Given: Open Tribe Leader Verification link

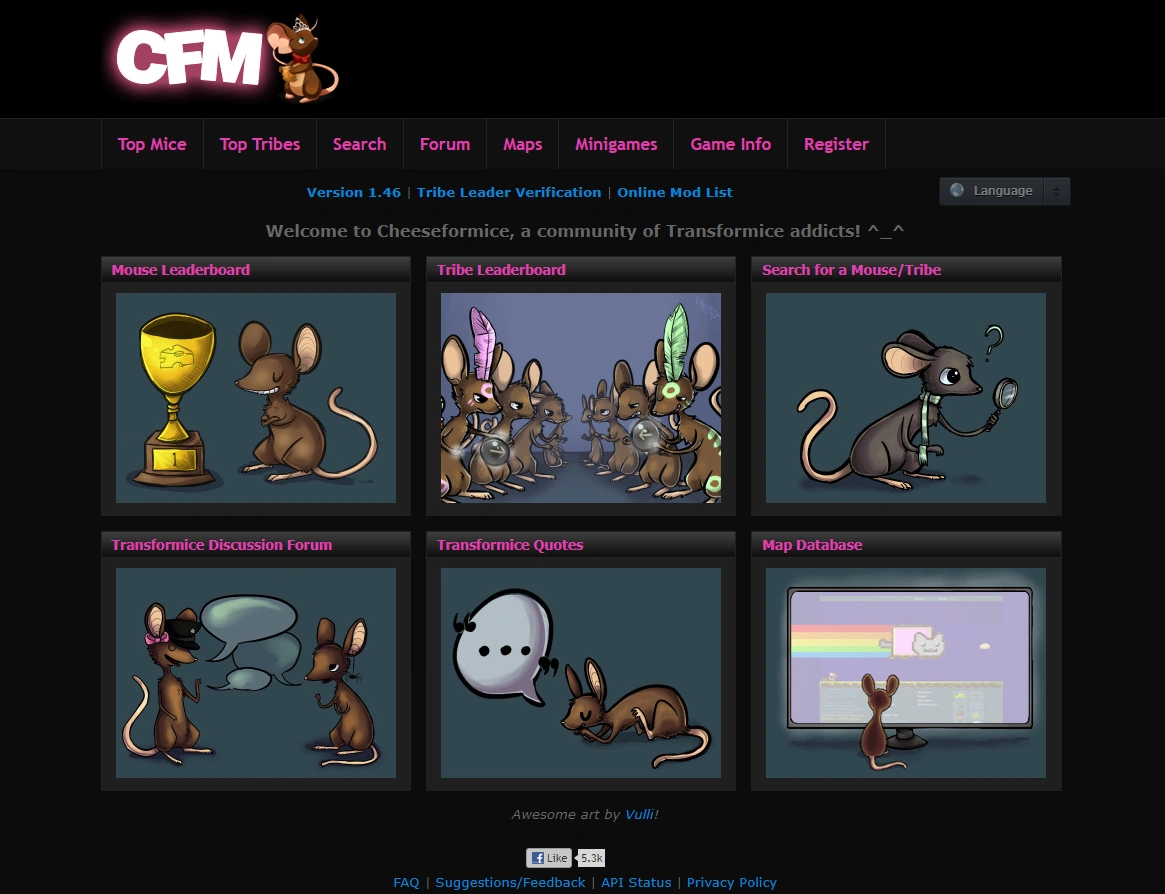Looking at the screenshot, I should 509,192.
